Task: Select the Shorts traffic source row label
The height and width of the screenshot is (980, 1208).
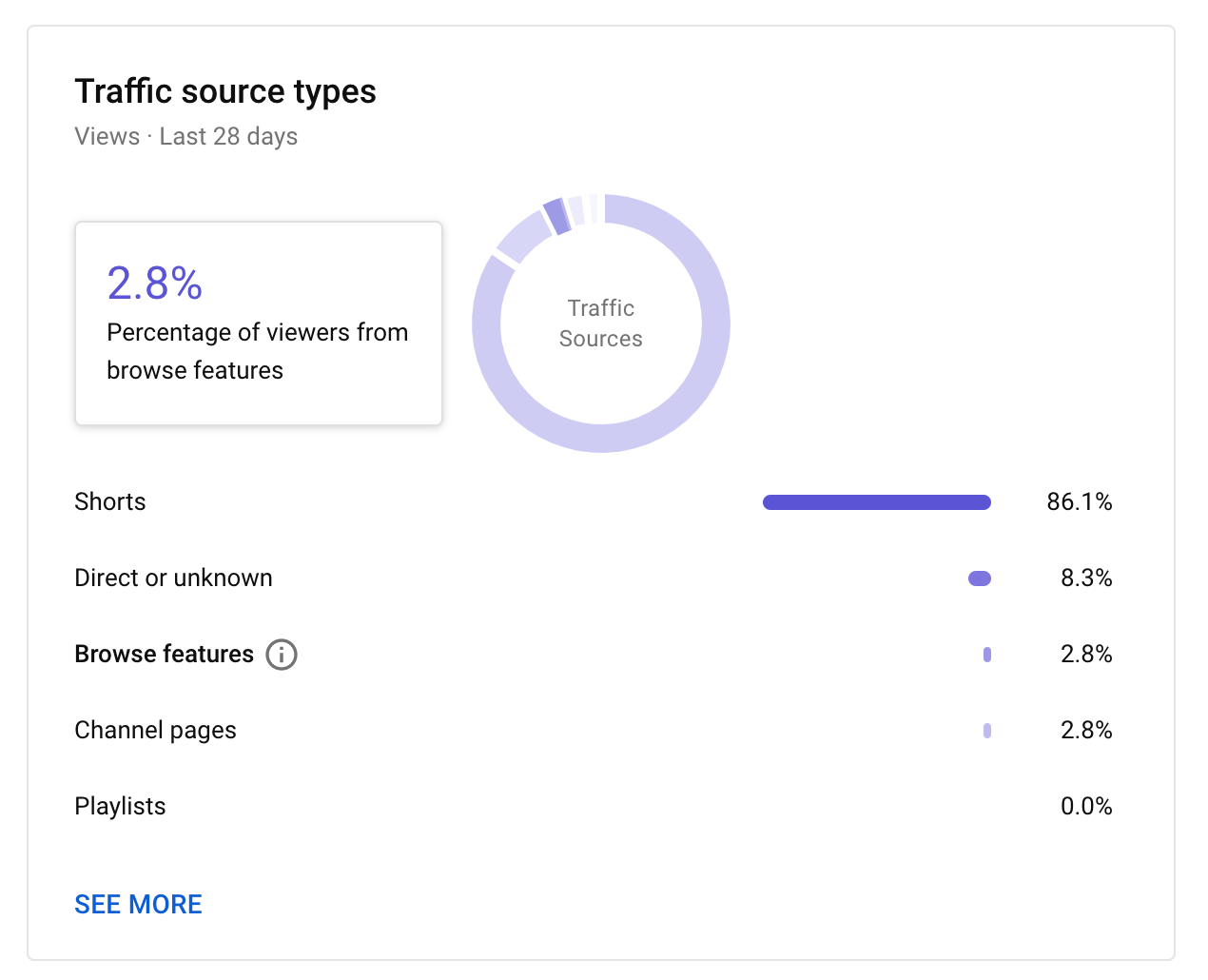Action: coord(110,501)
